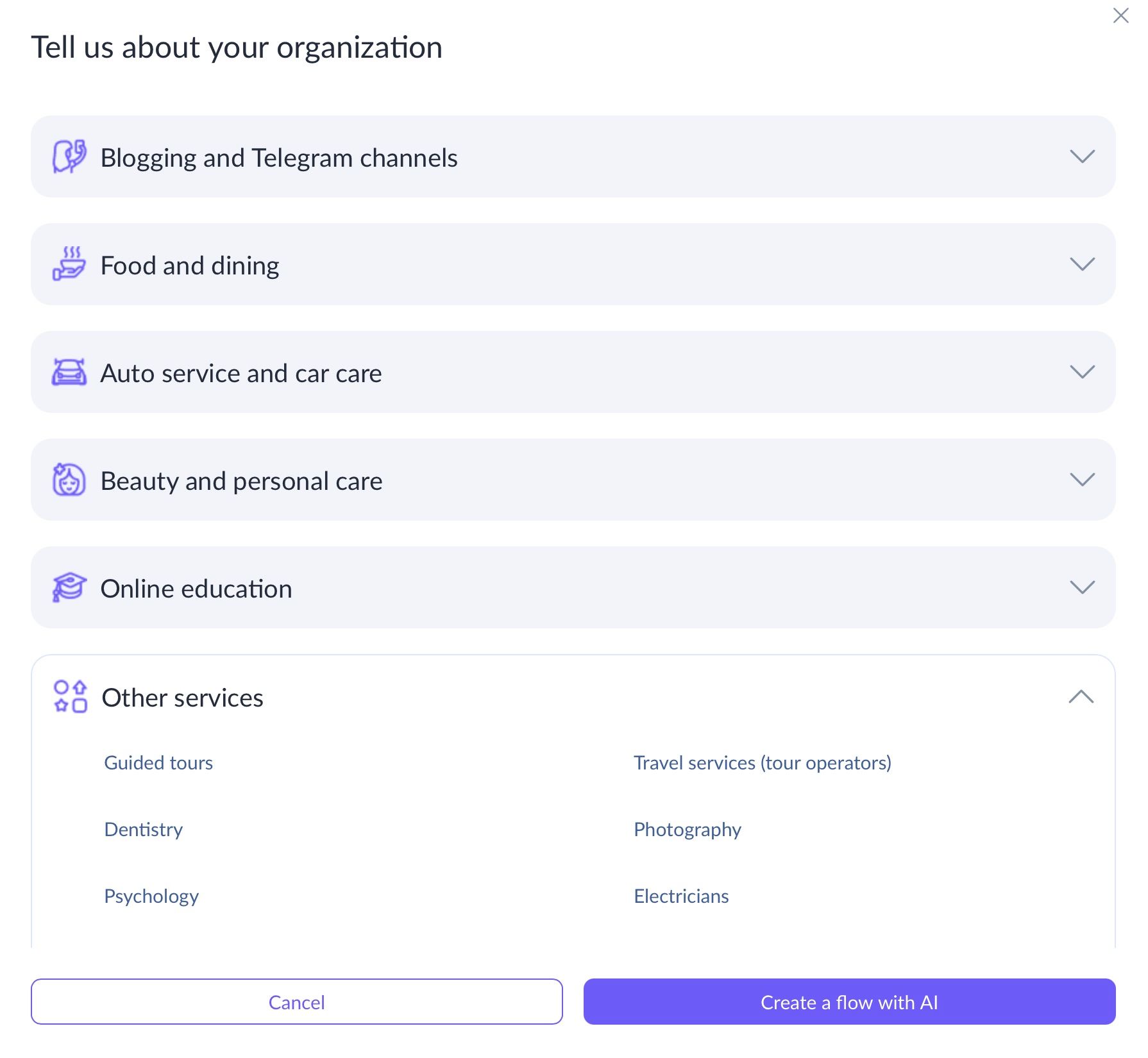Screen dimensions: 1148x1058
Task: Select the Guided tours option
Action: click(158, 763)
